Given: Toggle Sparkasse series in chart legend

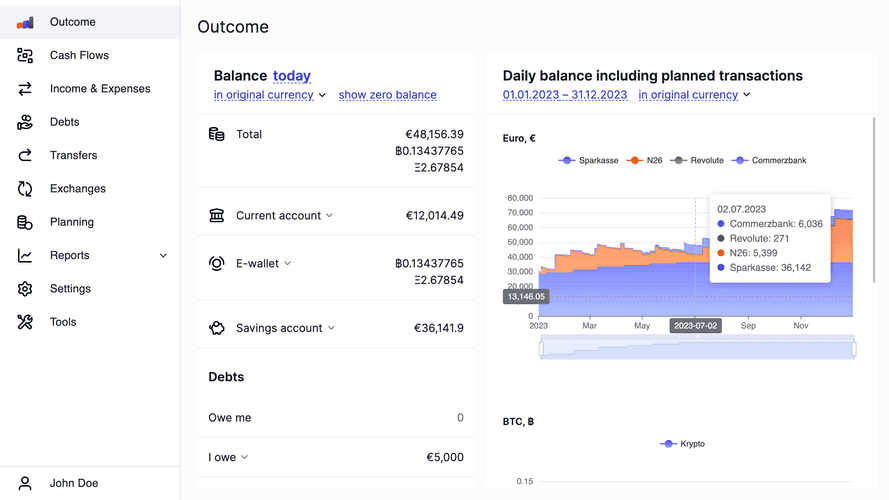Looking at the screenshot, I should point(589,160).
